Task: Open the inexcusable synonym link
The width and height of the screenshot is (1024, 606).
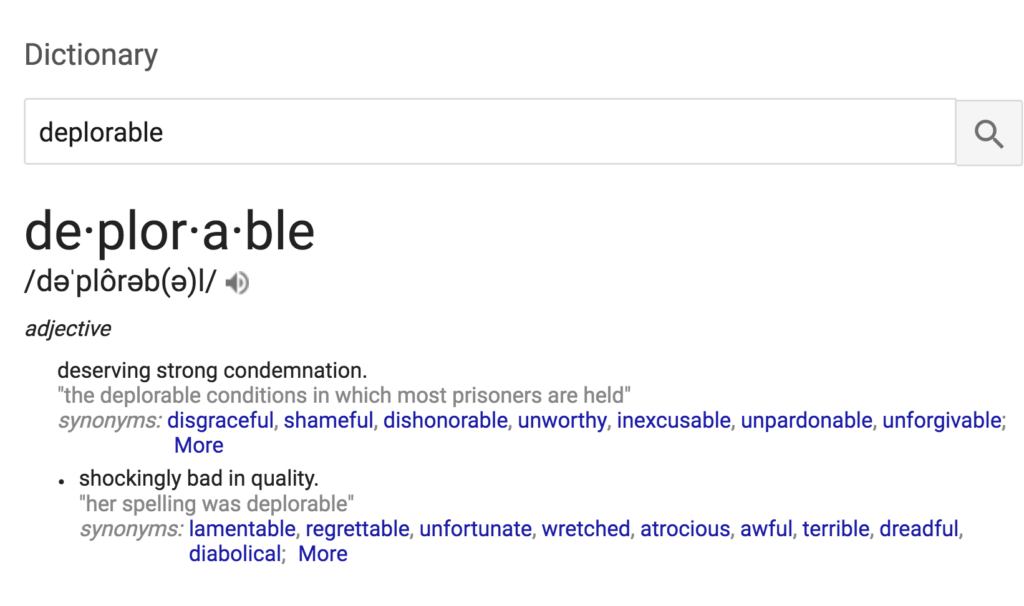Action: tap(674, 421)
